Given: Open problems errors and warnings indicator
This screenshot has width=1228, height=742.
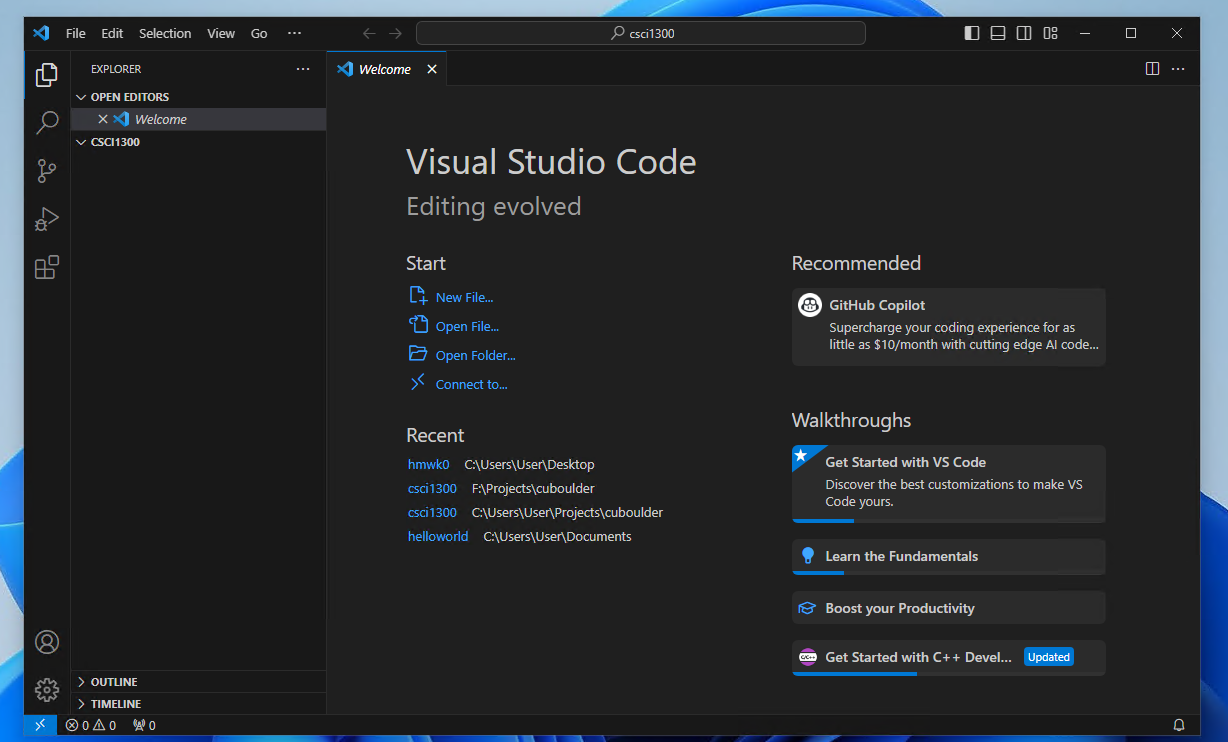Looking at the screenshot, I should [x=91, y=725].
